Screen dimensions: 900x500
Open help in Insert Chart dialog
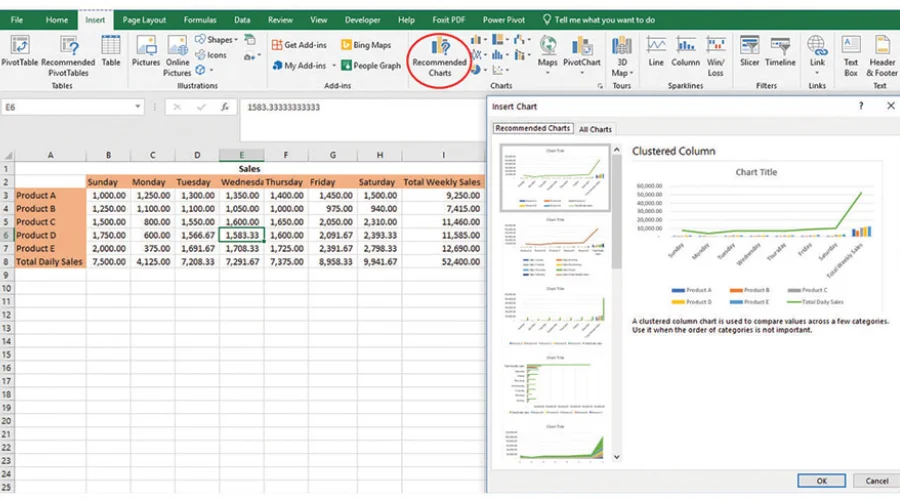[x=861, y=106]
